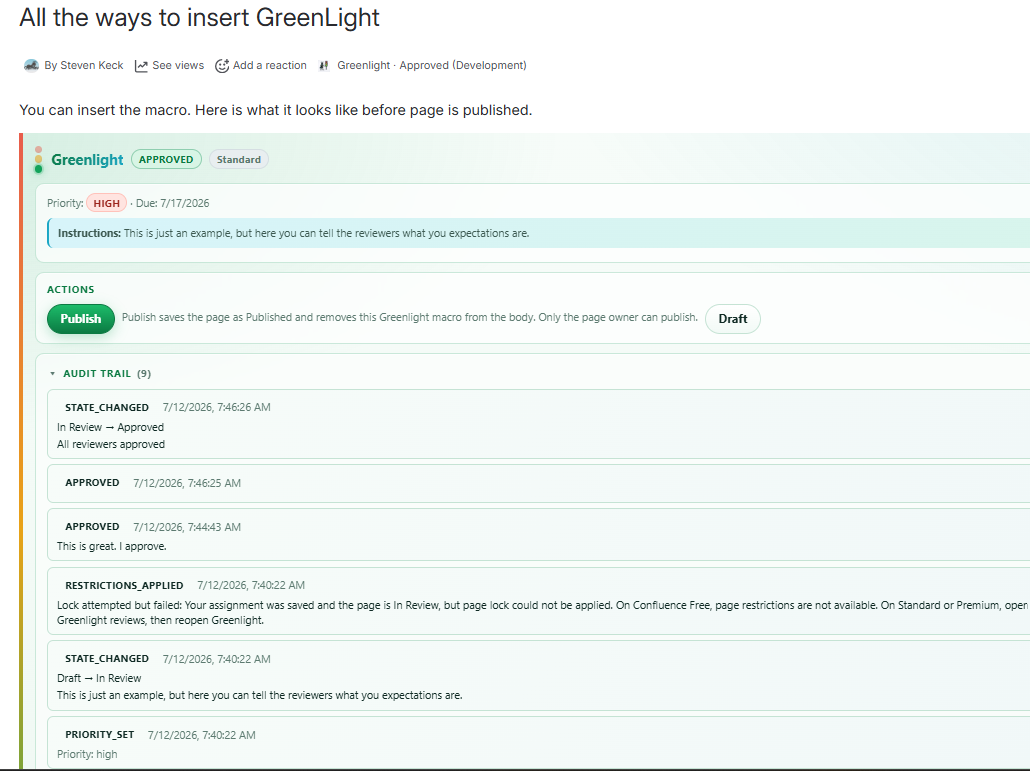
Task: Click the Instructions note text
Action: coord(294,233)
